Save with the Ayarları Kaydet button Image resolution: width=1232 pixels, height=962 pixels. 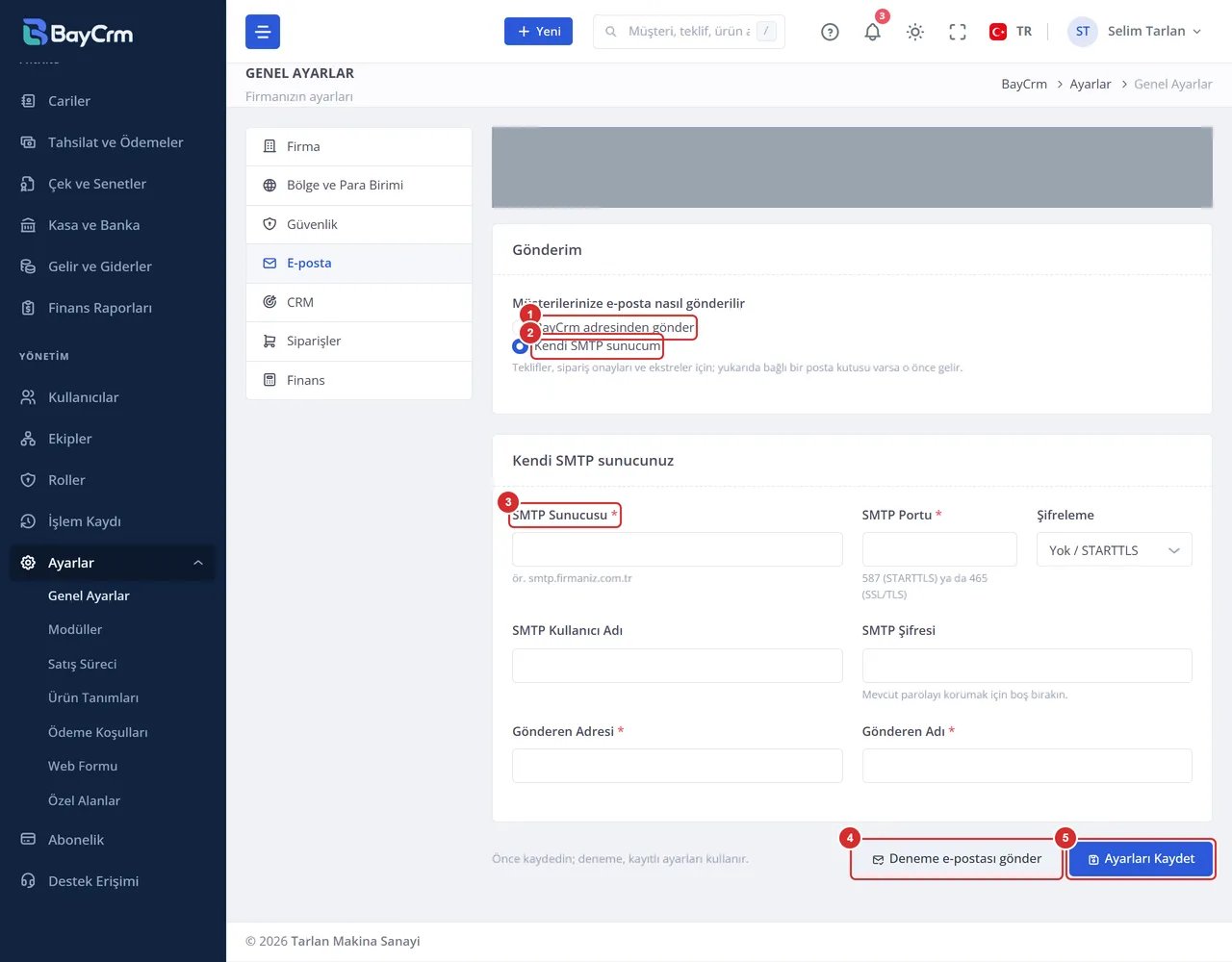click(1142, 859)
